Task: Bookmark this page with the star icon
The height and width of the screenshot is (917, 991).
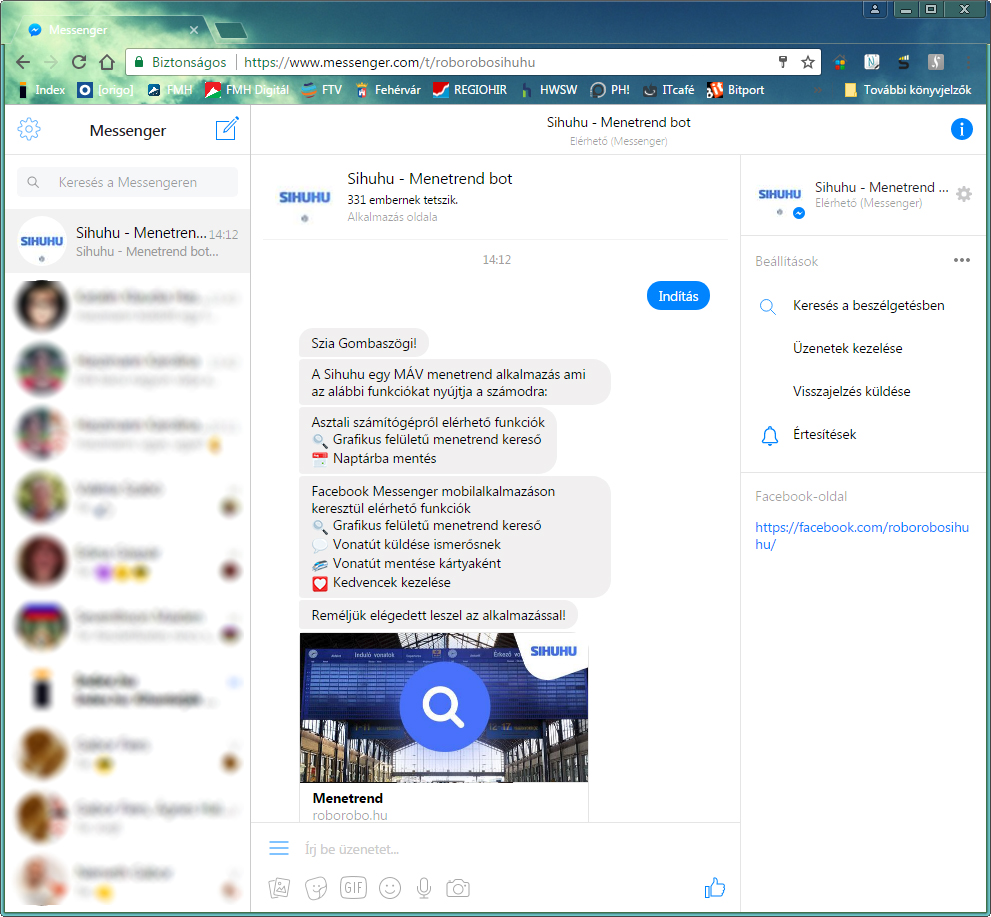Action: click(x=808, y=62)
